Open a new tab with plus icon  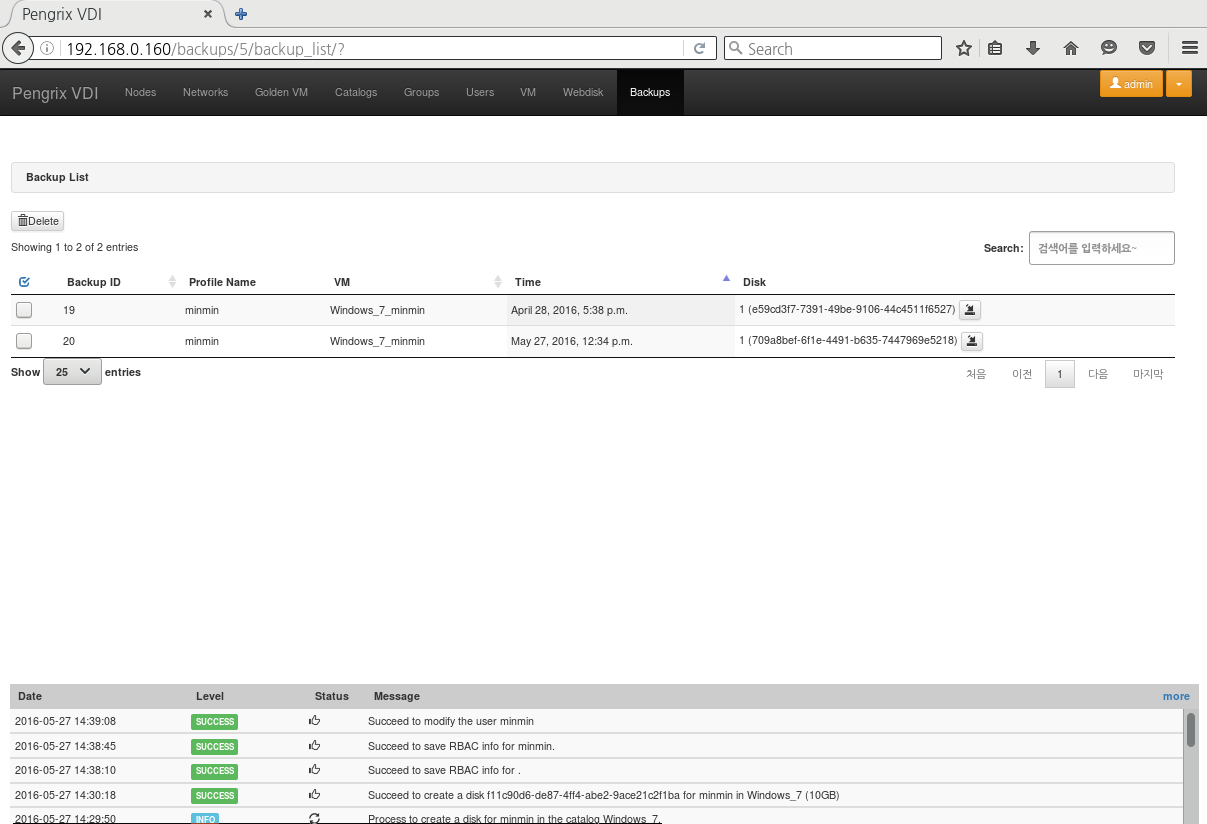pyautogui.click(x=241, y=14)
